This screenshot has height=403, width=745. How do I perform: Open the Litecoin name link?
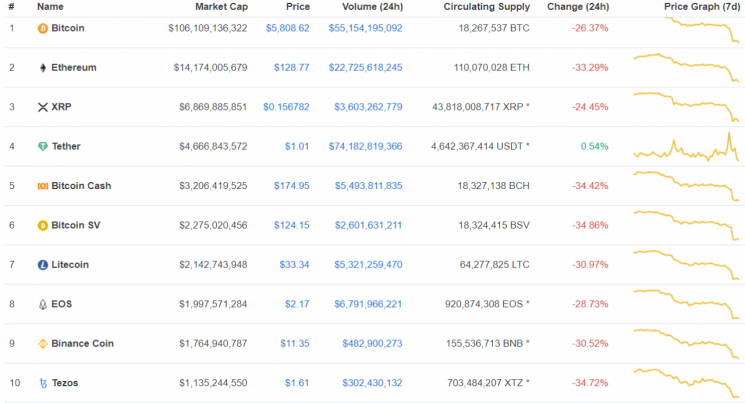tap(70, 265)
